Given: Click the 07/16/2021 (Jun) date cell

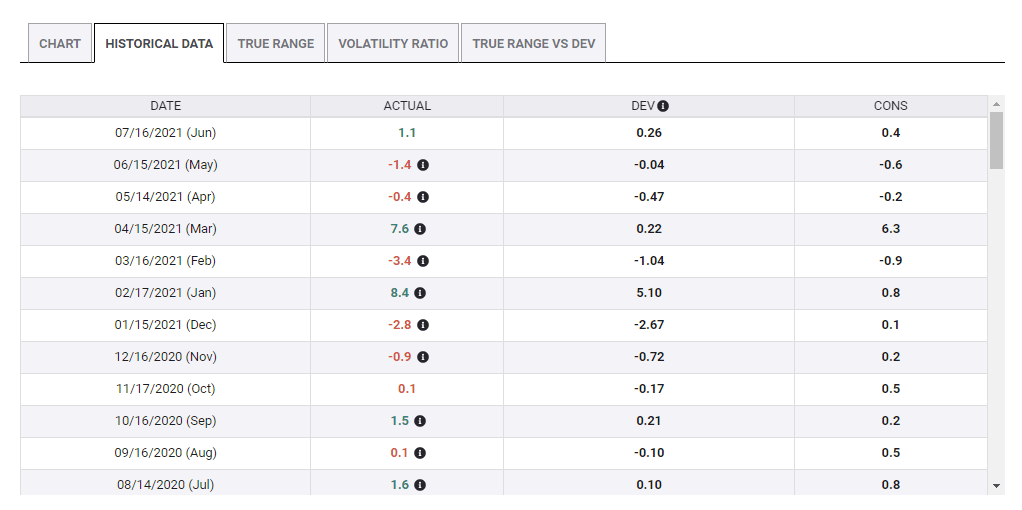Looking at the screenshot, I should tap(166, 133).
